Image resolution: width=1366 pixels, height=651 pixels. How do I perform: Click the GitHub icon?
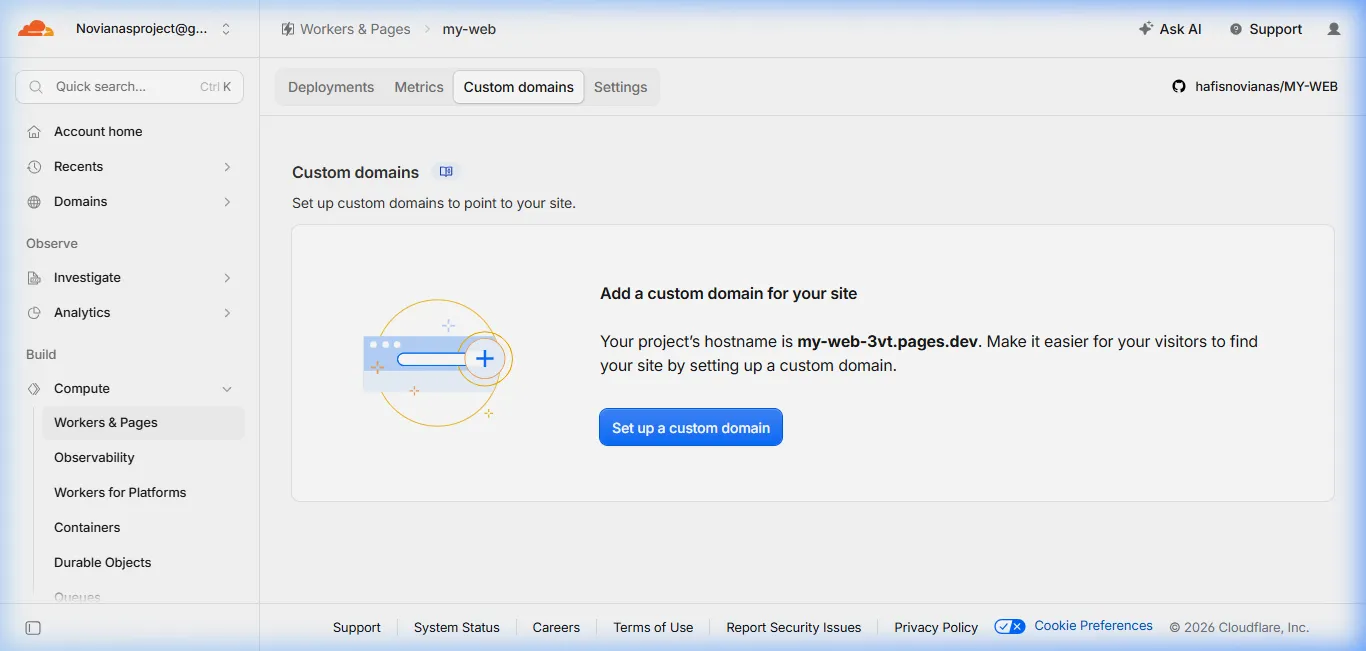pyautogui.click(x=1179, y=87)
